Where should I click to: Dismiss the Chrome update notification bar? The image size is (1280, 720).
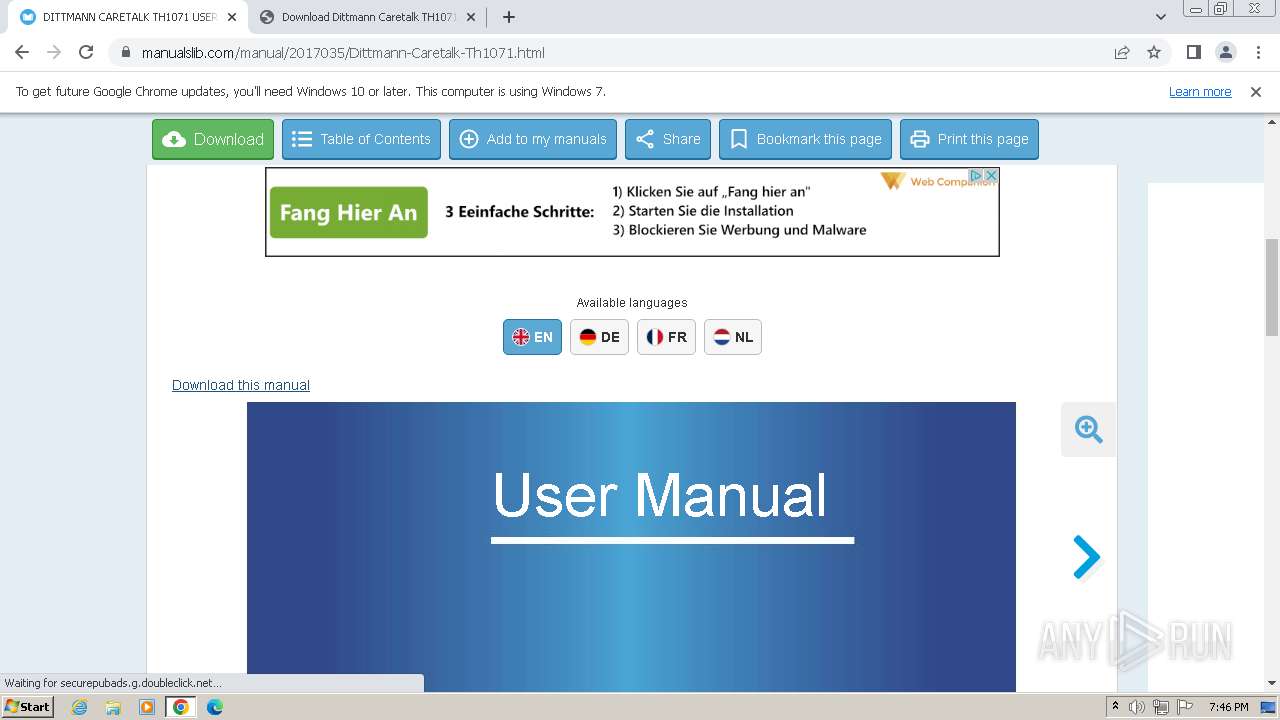pos(1256,91)
